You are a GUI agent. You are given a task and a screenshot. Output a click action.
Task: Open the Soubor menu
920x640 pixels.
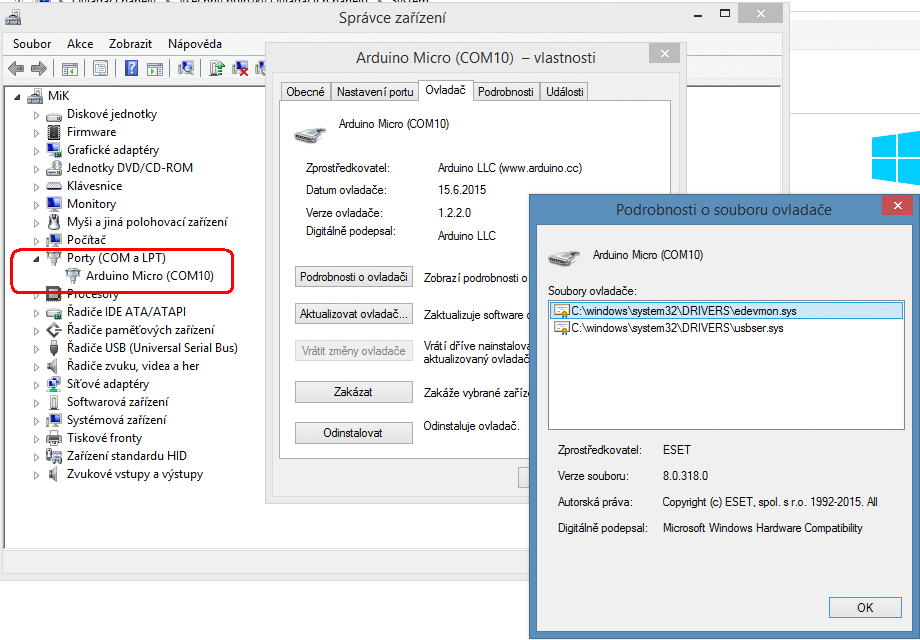(32, 44)
